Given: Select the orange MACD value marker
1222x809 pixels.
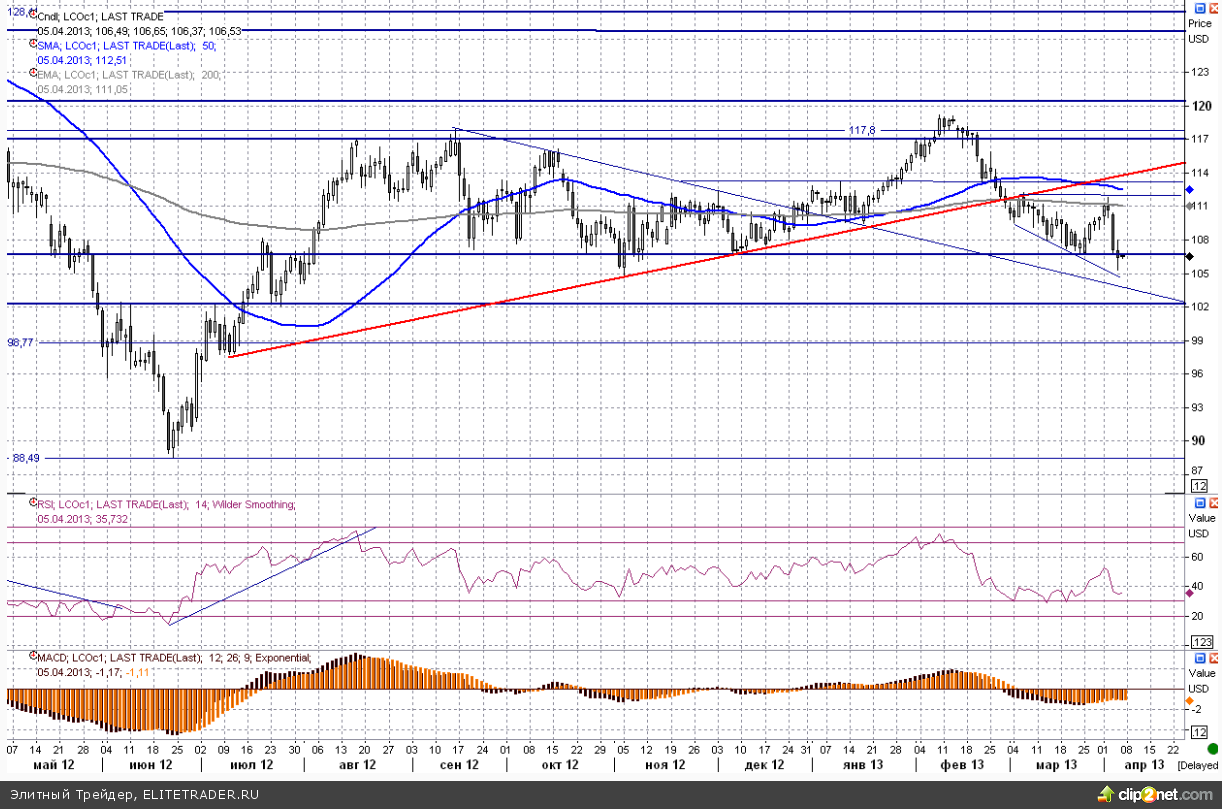Looking at the screenshot, I should click(1189, 701).
